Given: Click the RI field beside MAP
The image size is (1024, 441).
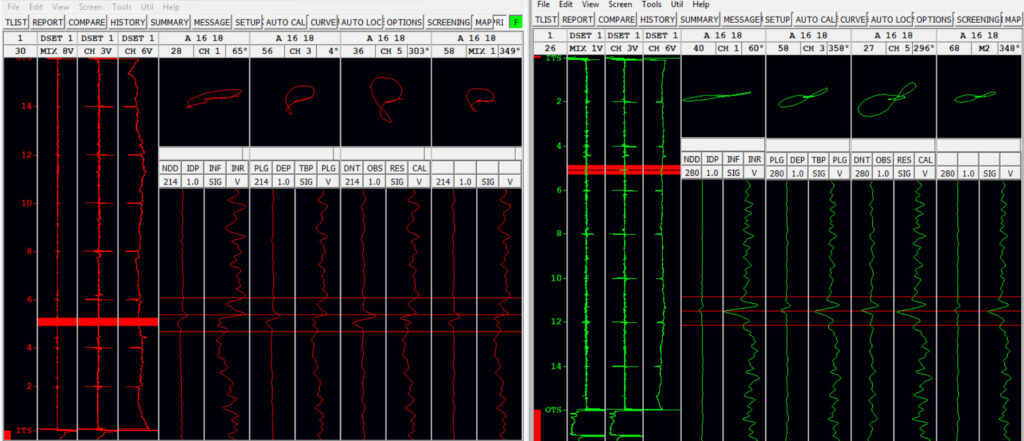Looking at the screenshot, I should coord(499,20).
